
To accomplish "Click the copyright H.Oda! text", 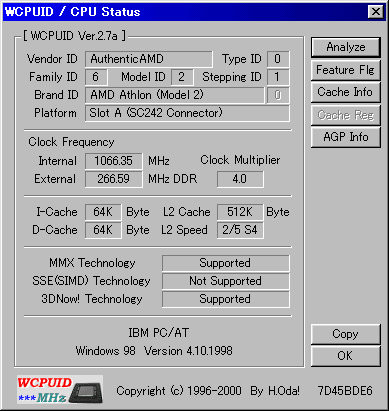I will coord(208,391).
